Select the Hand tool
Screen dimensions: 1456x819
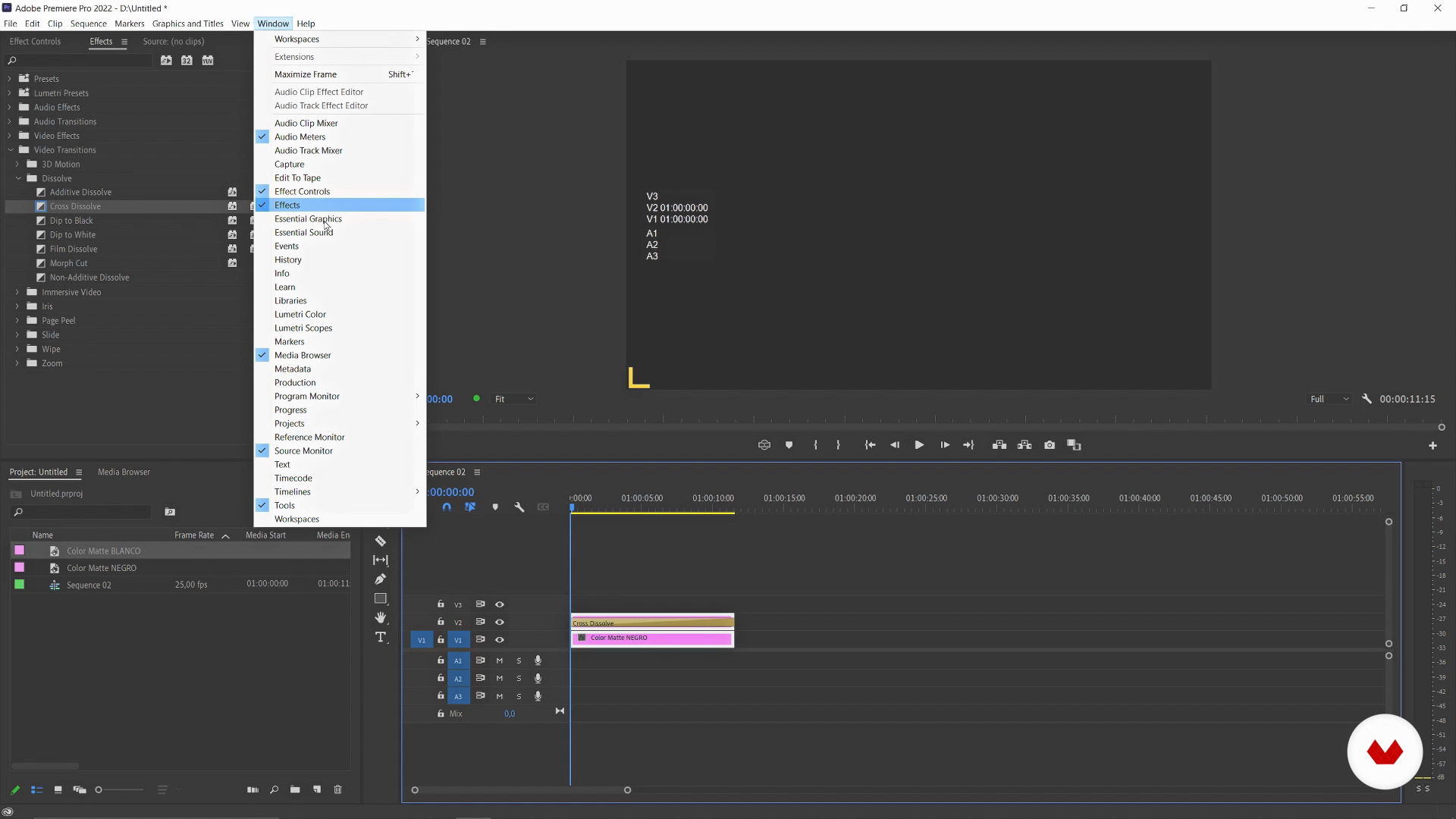click(x=381, y=617)
